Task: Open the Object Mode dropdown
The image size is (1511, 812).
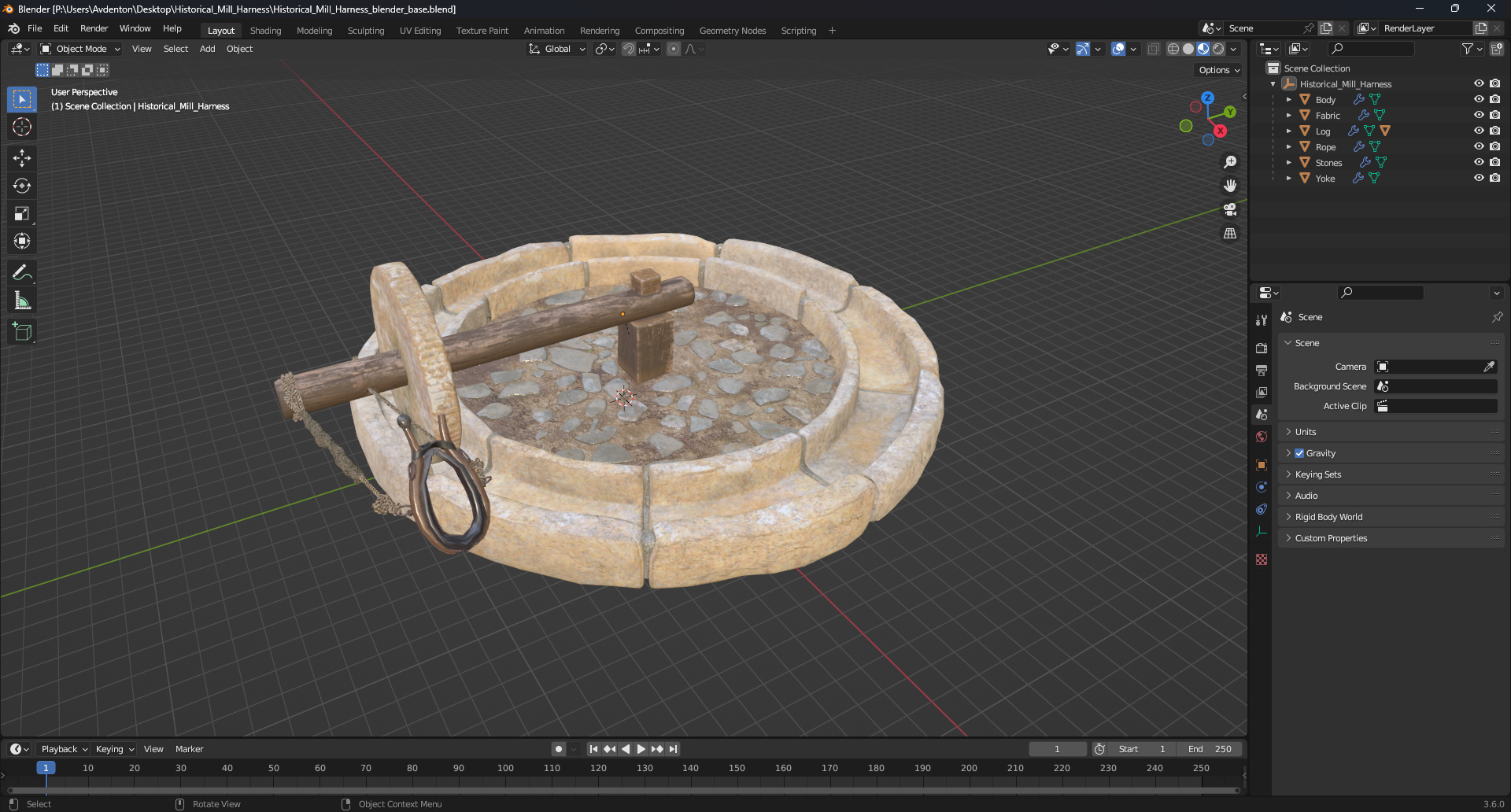Action: [x=80, y=49]
